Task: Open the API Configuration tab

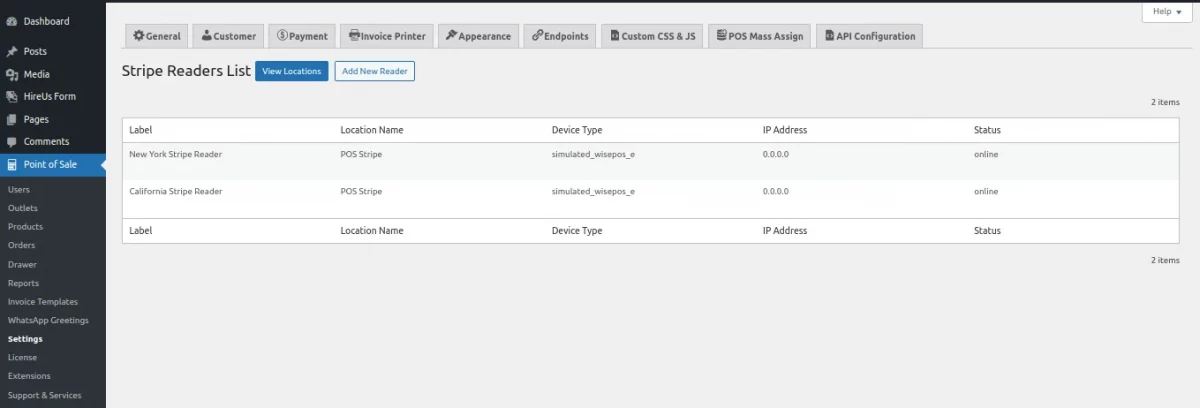Action: pos(869,36)
